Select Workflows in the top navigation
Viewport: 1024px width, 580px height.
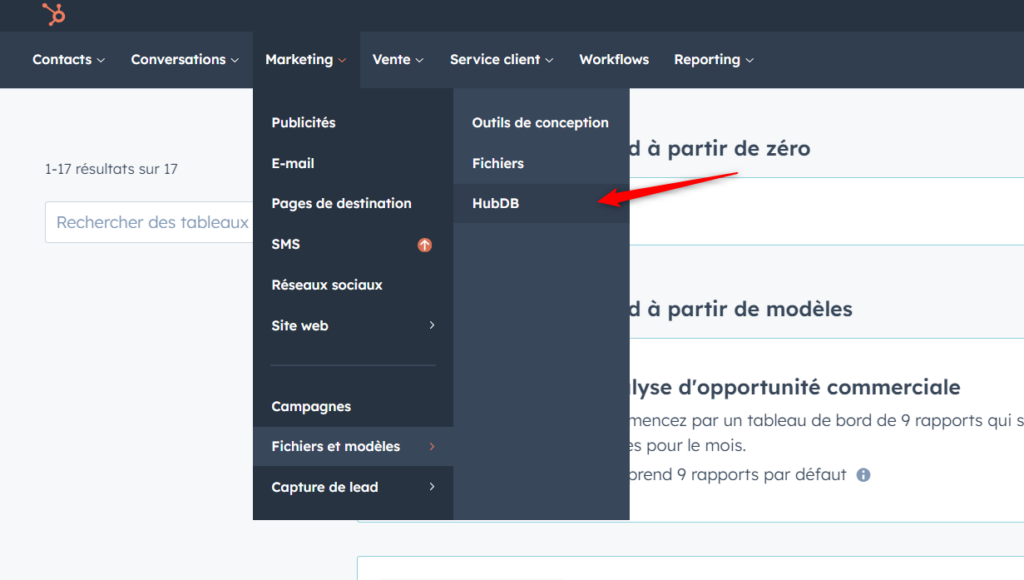(x=614, y=59)
